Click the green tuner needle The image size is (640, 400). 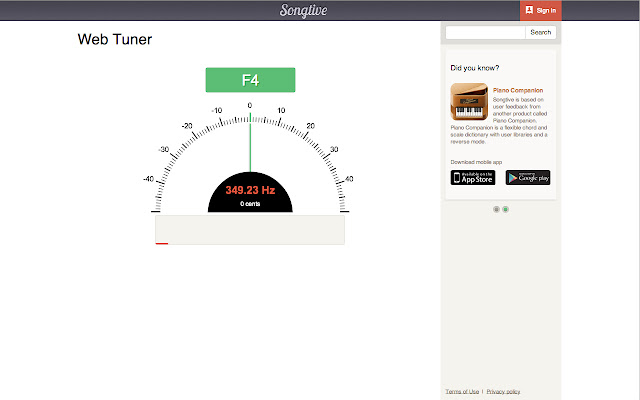pyautogui.click(x=250, y=143)
